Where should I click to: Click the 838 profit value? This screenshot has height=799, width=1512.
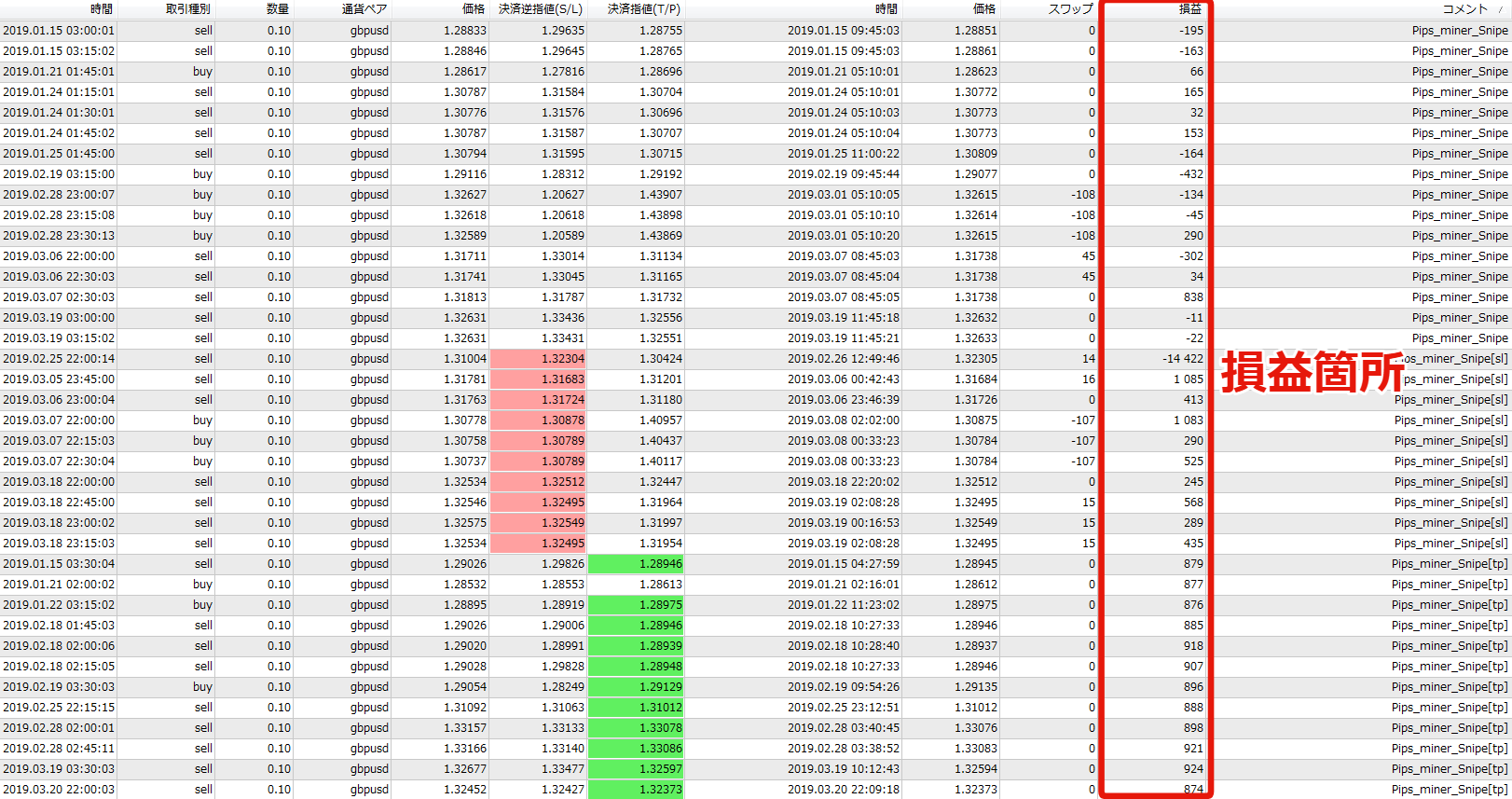(1193, 297)
